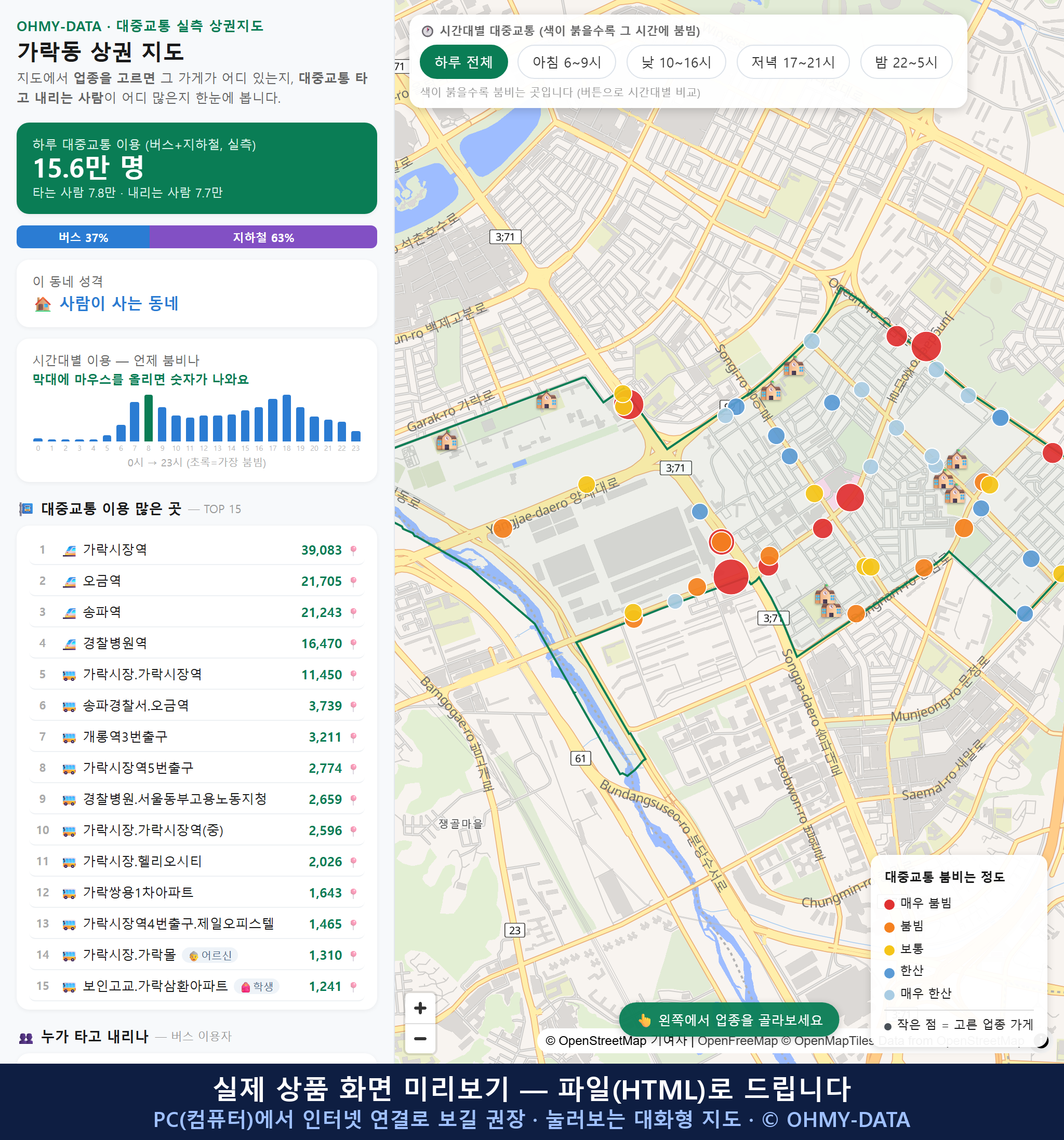Click the value 2,774
Screen dimensions: 1064x1140
[x=325, y=769]
